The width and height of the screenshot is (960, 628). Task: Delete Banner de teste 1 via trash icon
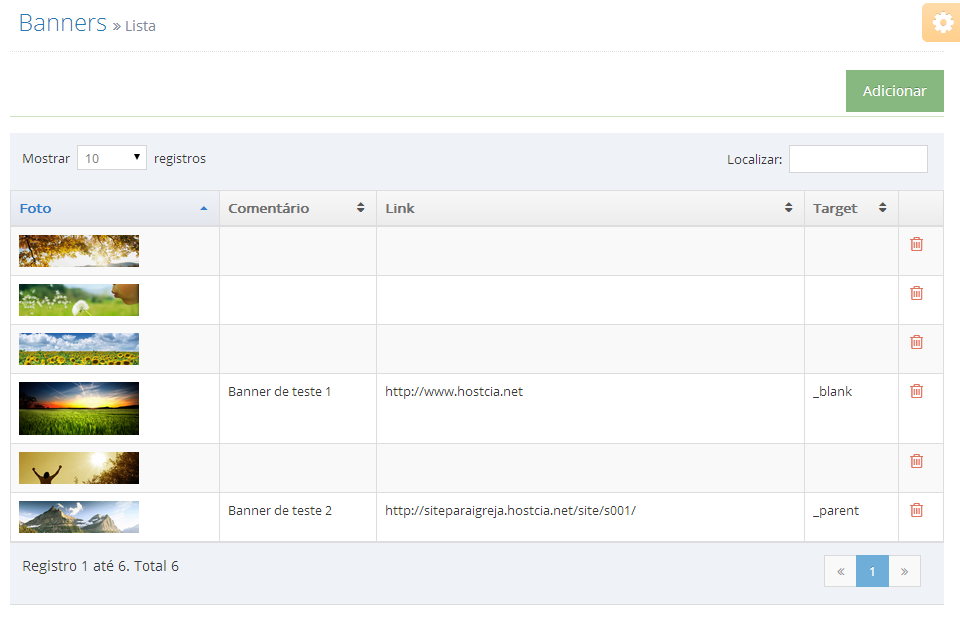click(917, 391)
